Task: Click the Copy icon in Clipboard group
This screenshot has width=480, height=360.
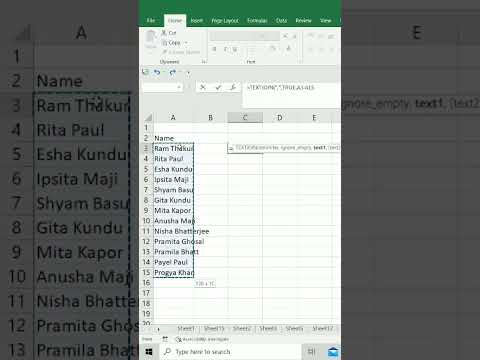Action: (165, 43)
